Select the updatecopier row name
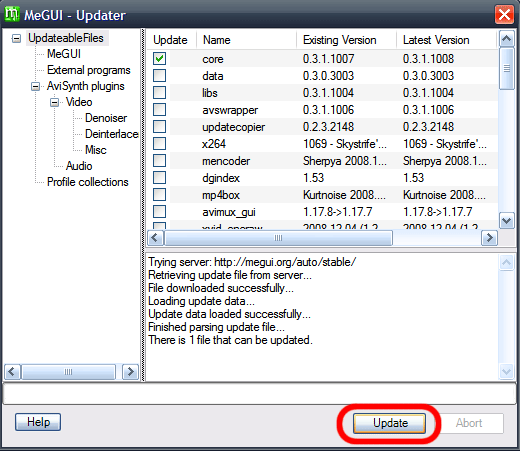 tap(233, 127)
